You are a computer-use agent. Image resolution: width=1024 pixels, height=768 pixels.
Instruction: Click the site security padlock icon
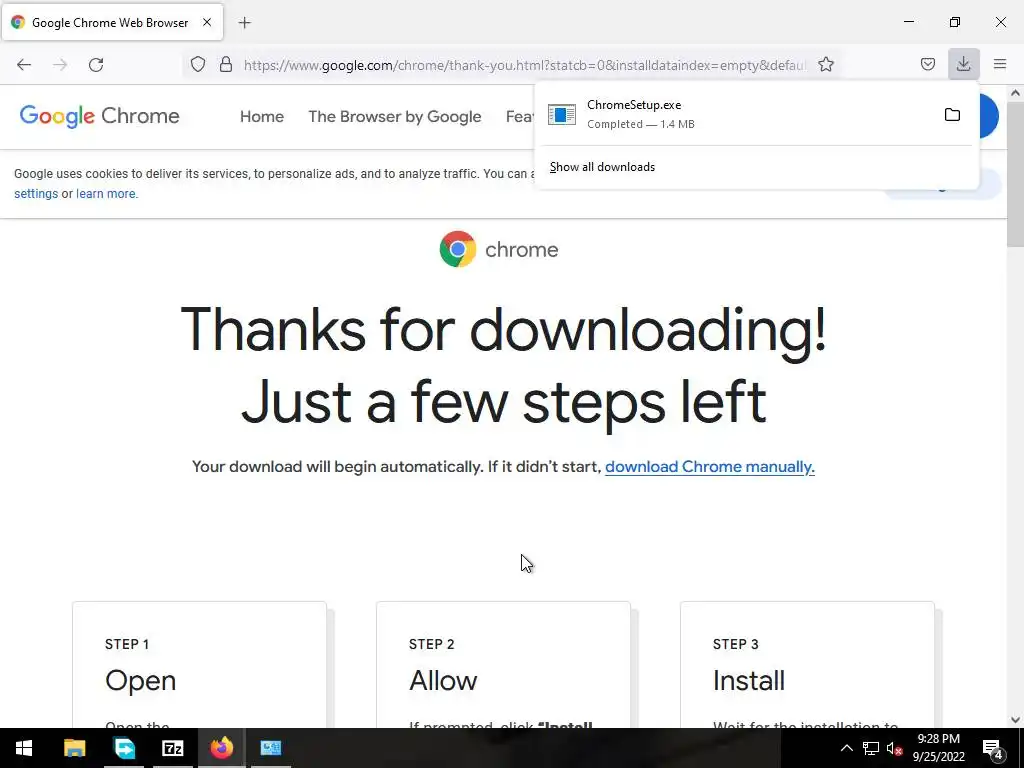pos(226,64)
